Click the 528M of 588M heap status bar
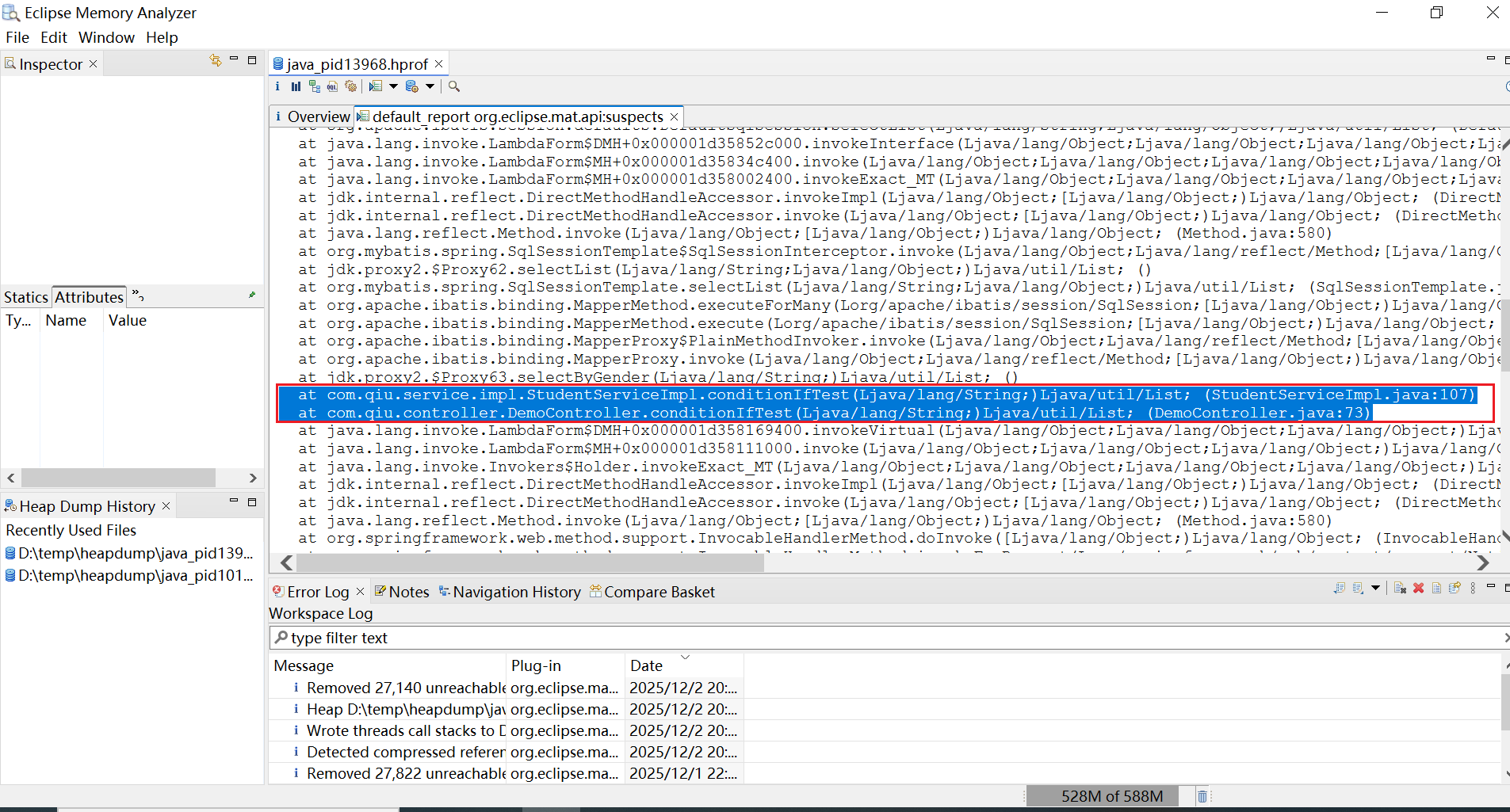Viewport: 1510px width, 812px height. (1112, 796)
